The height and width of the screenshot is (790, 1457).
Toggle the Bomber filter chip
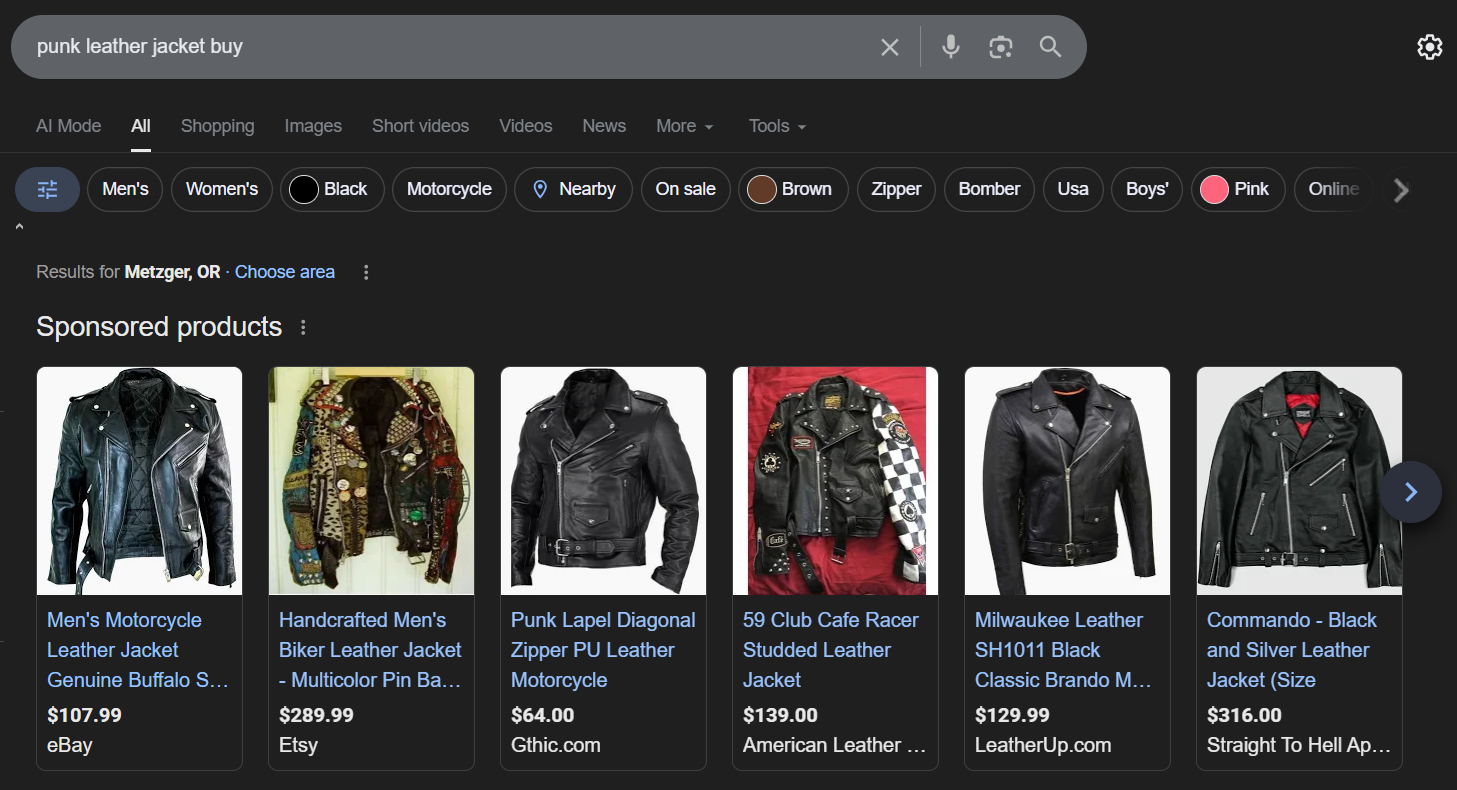(990, 189)
